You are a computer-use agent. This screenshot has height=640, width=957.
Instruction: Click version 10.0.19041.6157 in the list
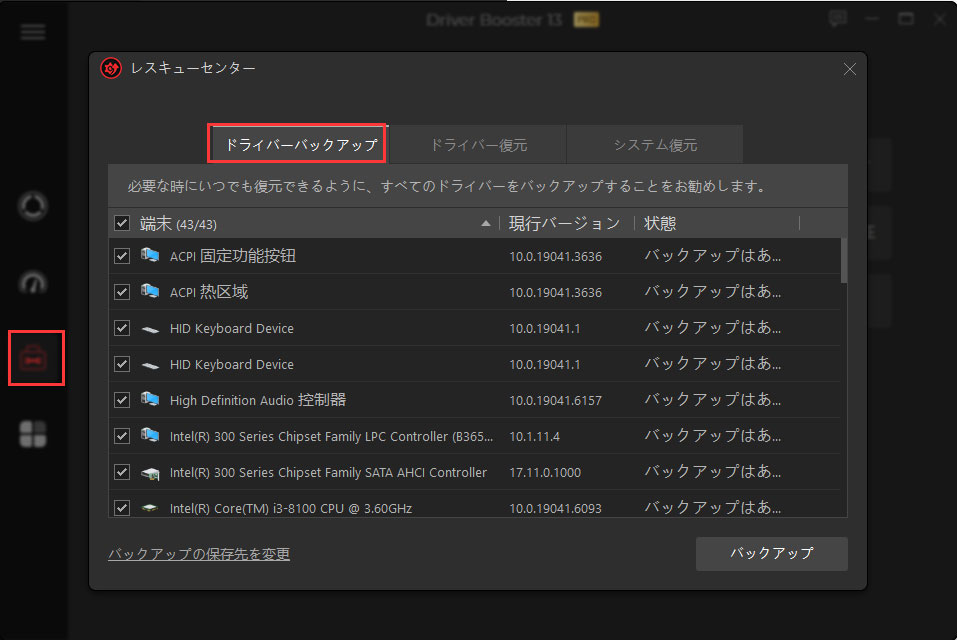(555, 400)
